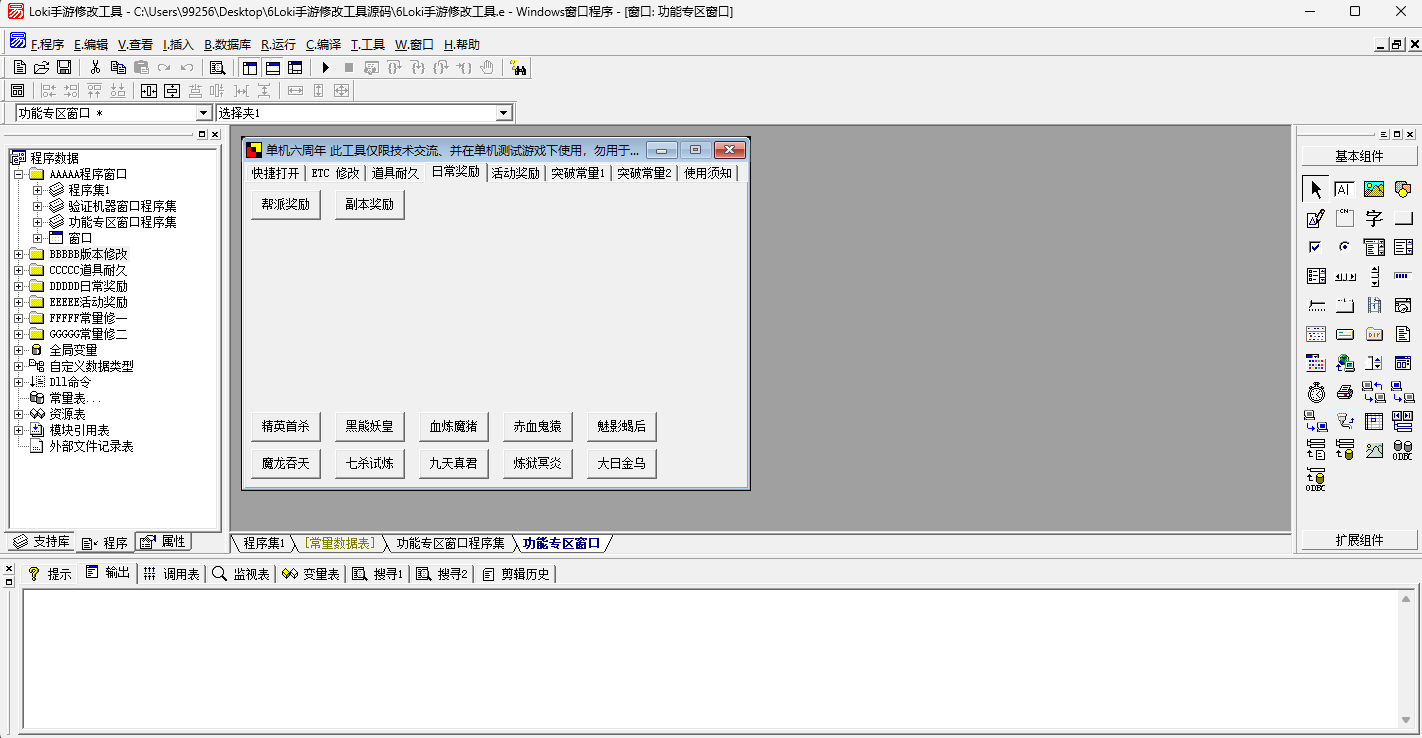
Task: Select the check box component in palette
Action: pos(1316,247)
